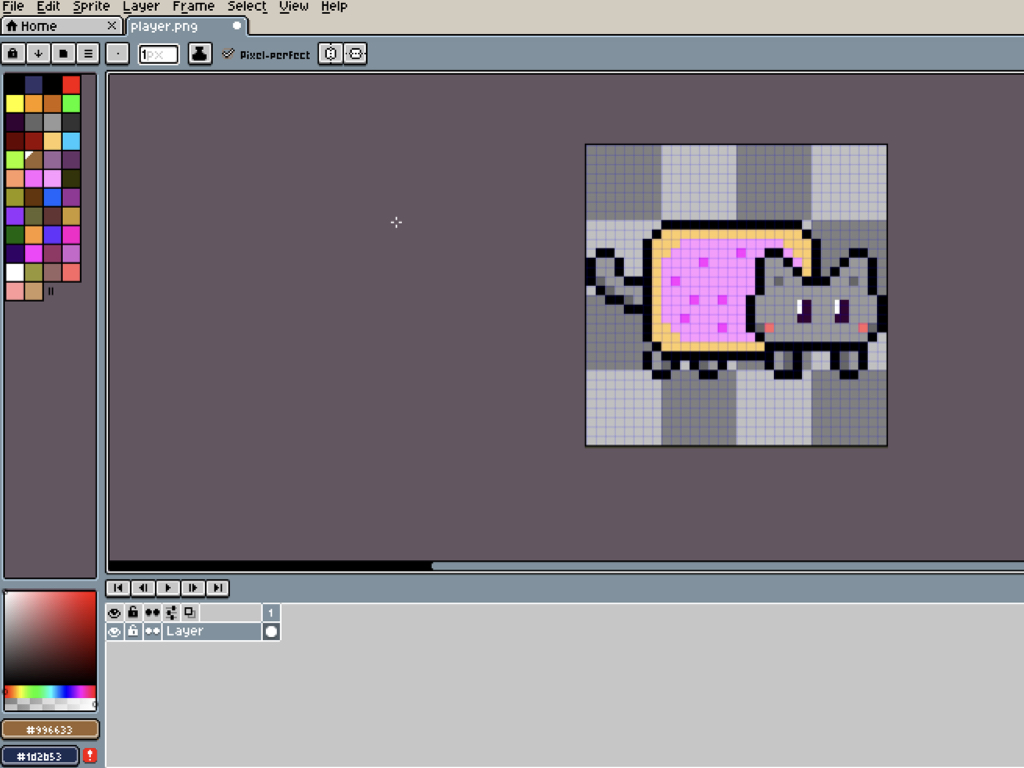
Task: Close the Home tab
Action: (112, 25)
